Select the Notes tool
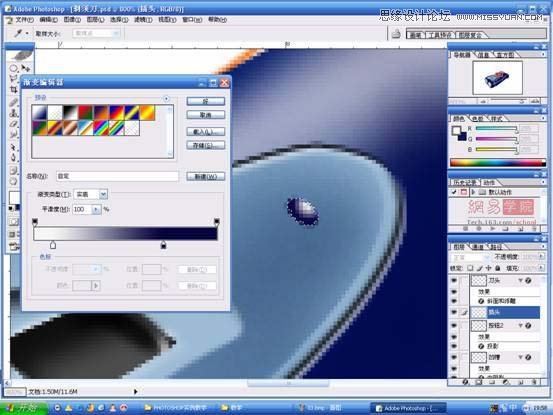The image size is (553, 415). (13, 170)
